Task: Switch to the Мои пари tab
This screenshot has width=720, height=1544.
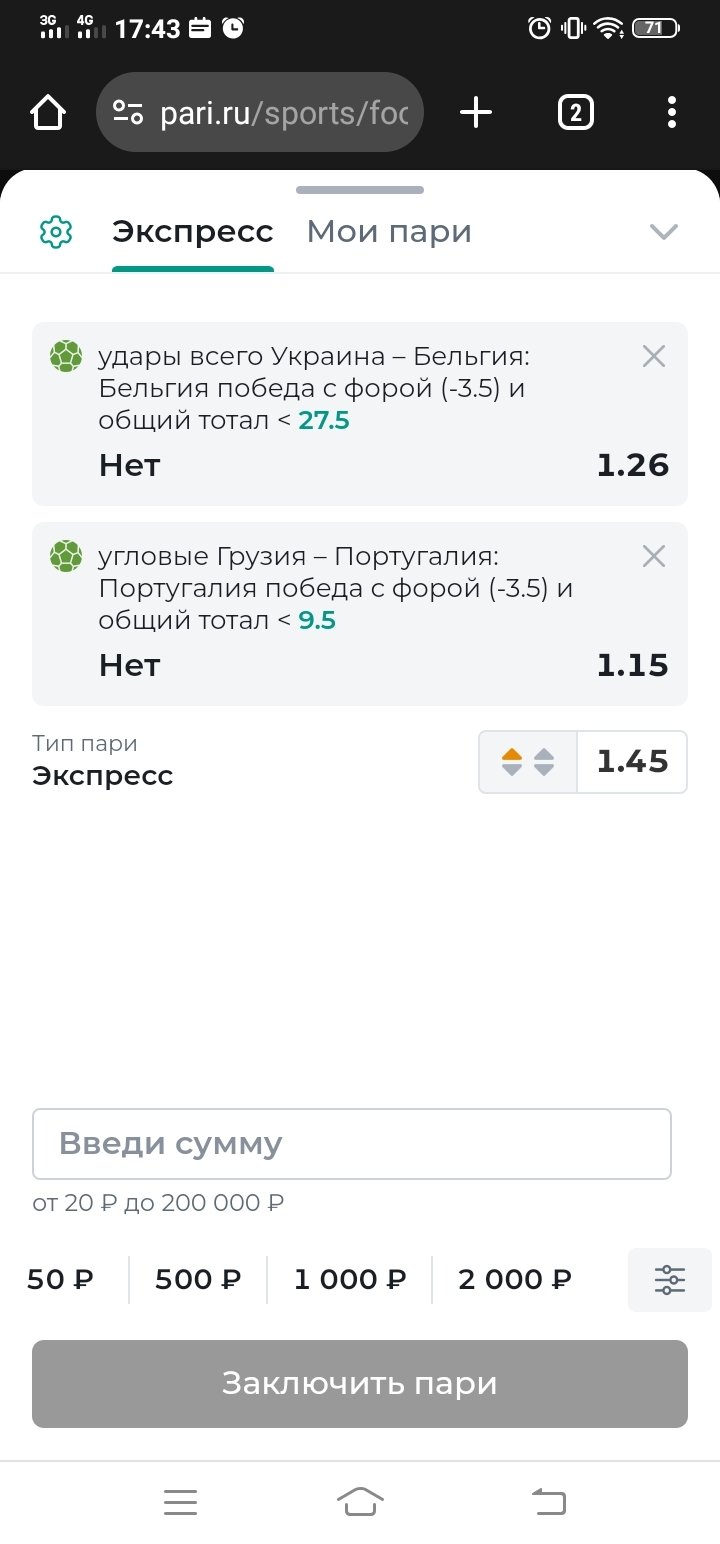Action: click(x=388, y=232)
